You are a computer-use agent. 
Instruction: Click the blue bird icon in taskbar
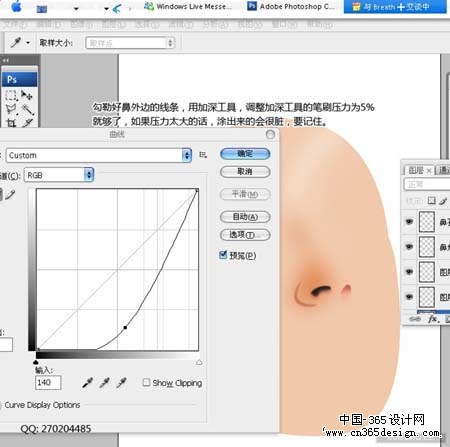tap(117, 8)
